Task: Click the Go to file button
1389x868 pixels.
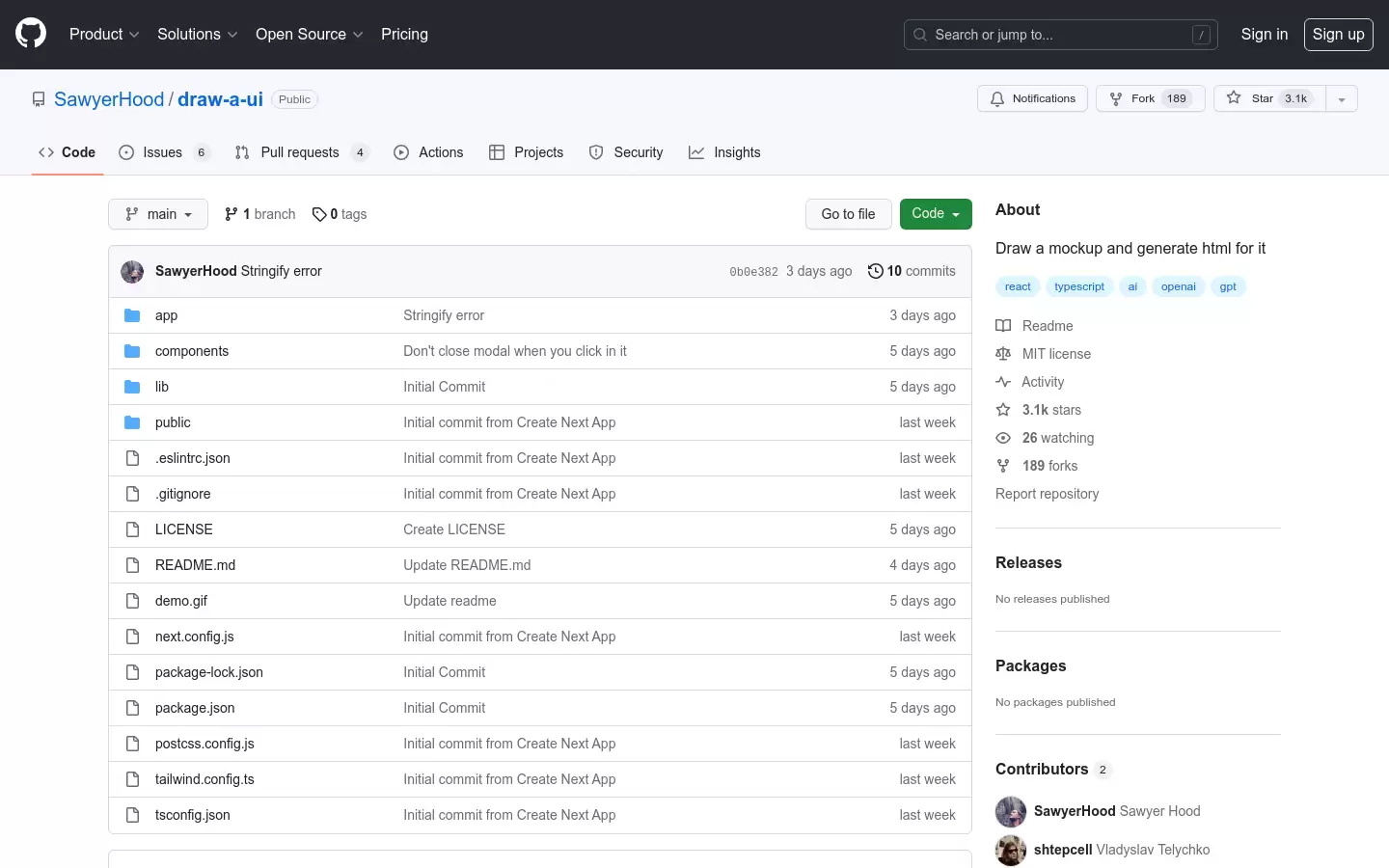Action: click(x=848, y=214)
